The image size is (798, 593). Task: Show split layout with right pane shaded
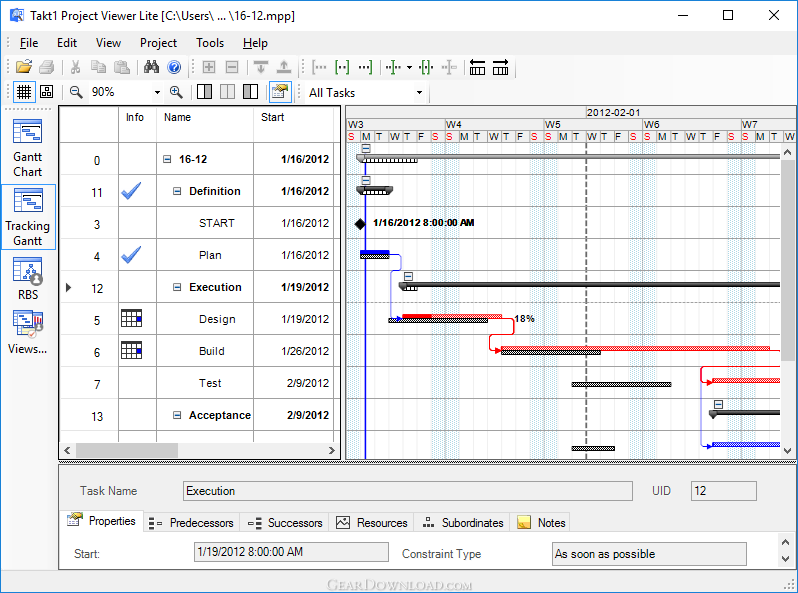[205, 92]
